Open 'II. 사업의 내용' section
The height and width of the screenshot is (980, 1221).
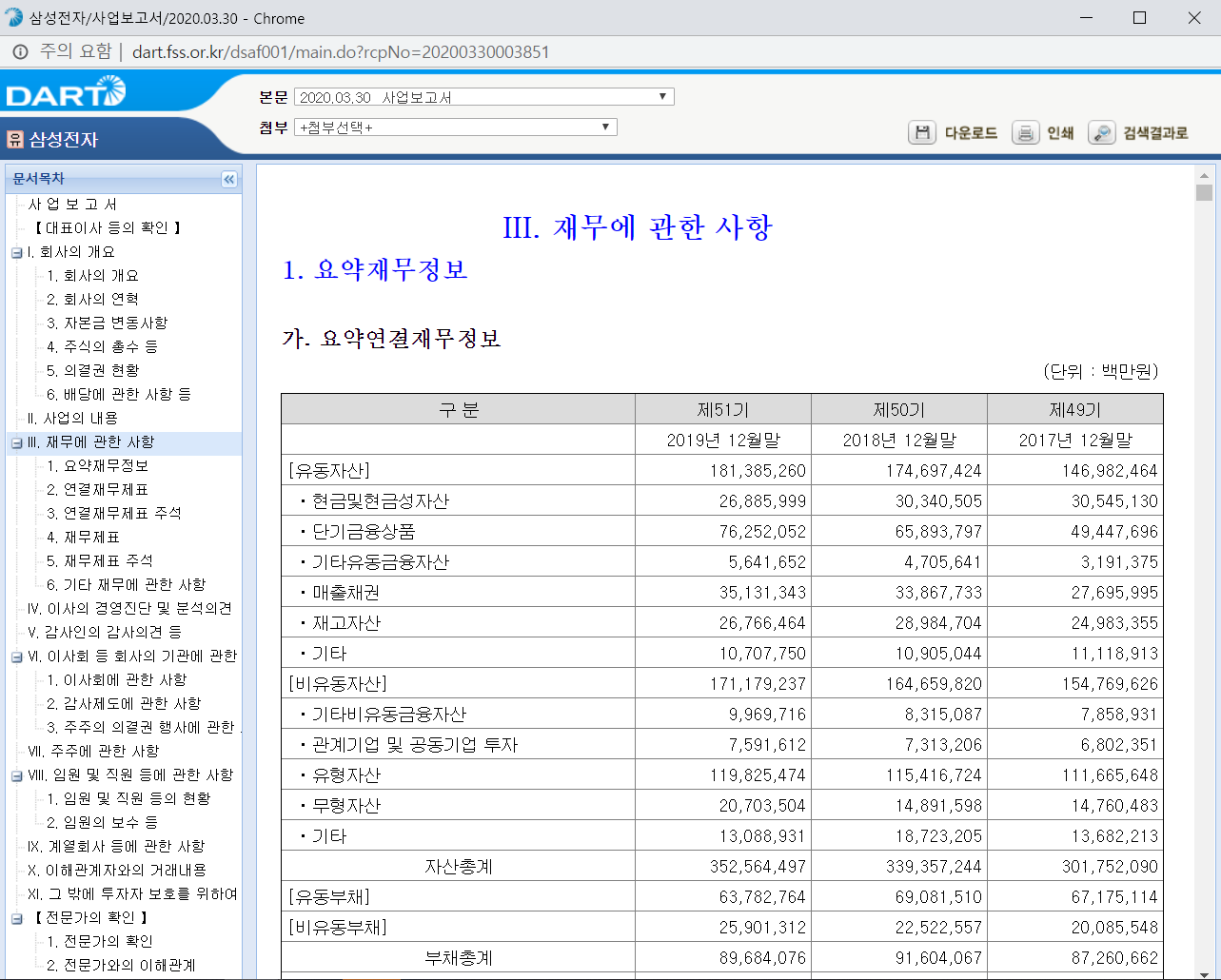72,419
